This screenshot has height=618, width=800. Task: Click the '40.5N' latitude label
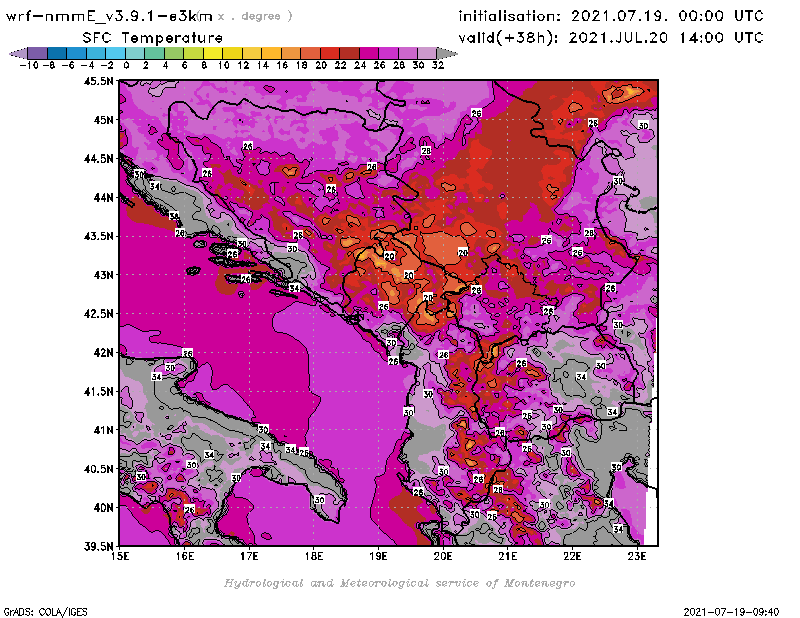tap(98, 469)
